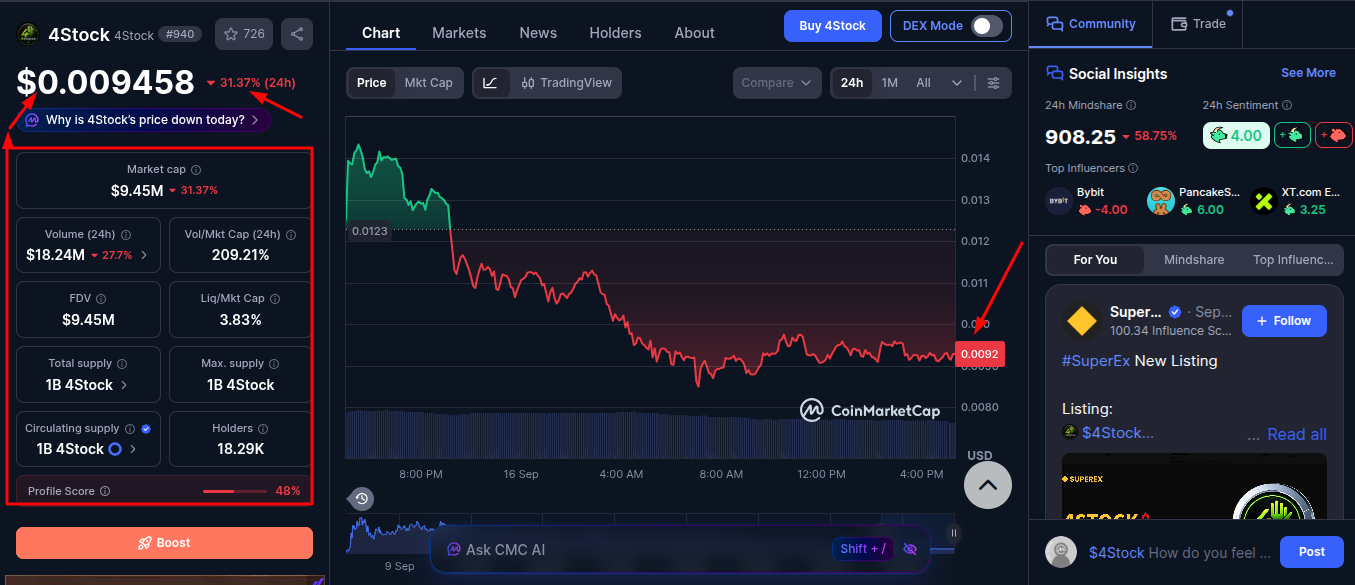Click Circulating supply info icon
1355x585 pixels.
pyautogui.click(x=129, y=428)
